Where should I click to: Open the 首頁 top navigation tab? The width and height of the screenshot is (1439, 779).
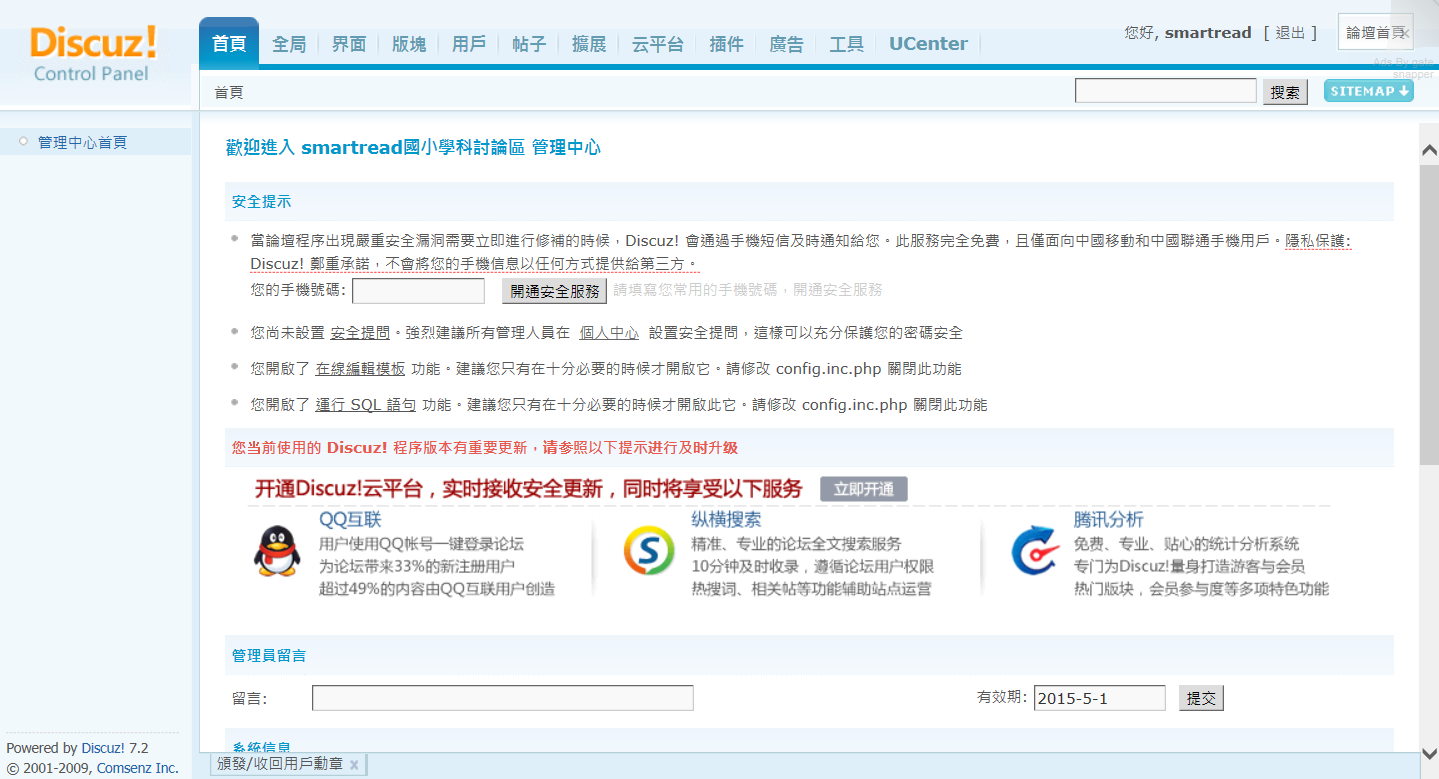click(x=229, y=44)
